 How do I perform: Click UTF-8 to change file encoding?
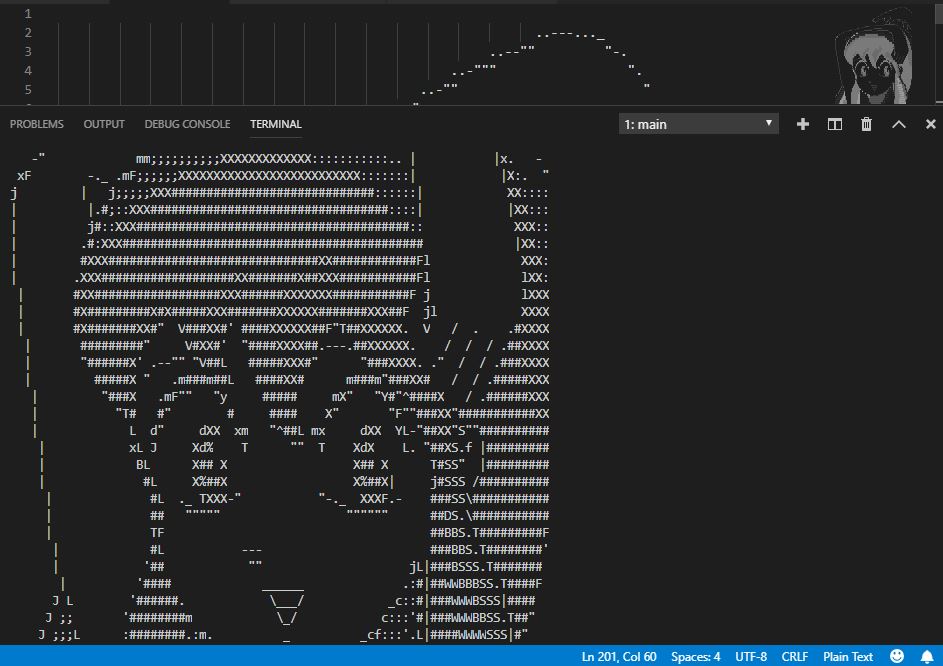click(750, 656)
